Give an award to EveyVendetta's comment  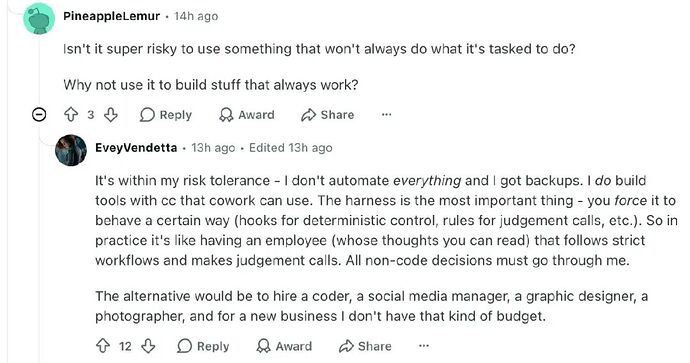[x=284, y=346]
